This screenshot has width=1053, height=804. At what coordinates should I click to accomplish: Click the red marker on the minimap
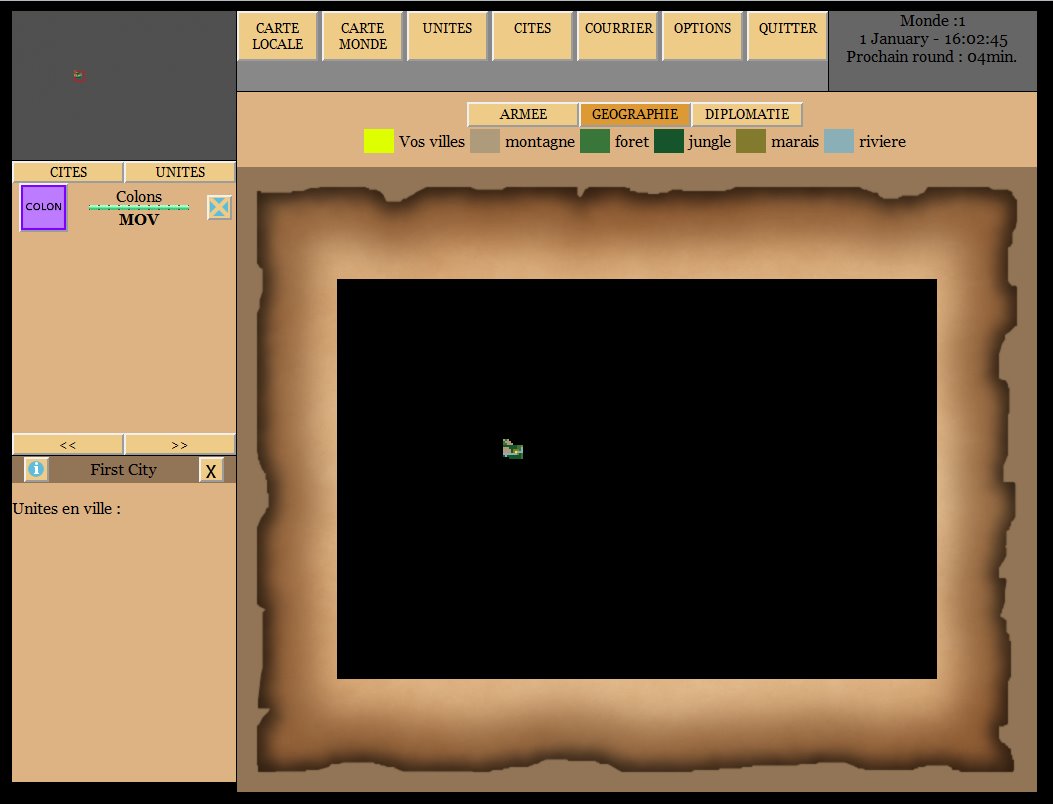tap(79, 75)
